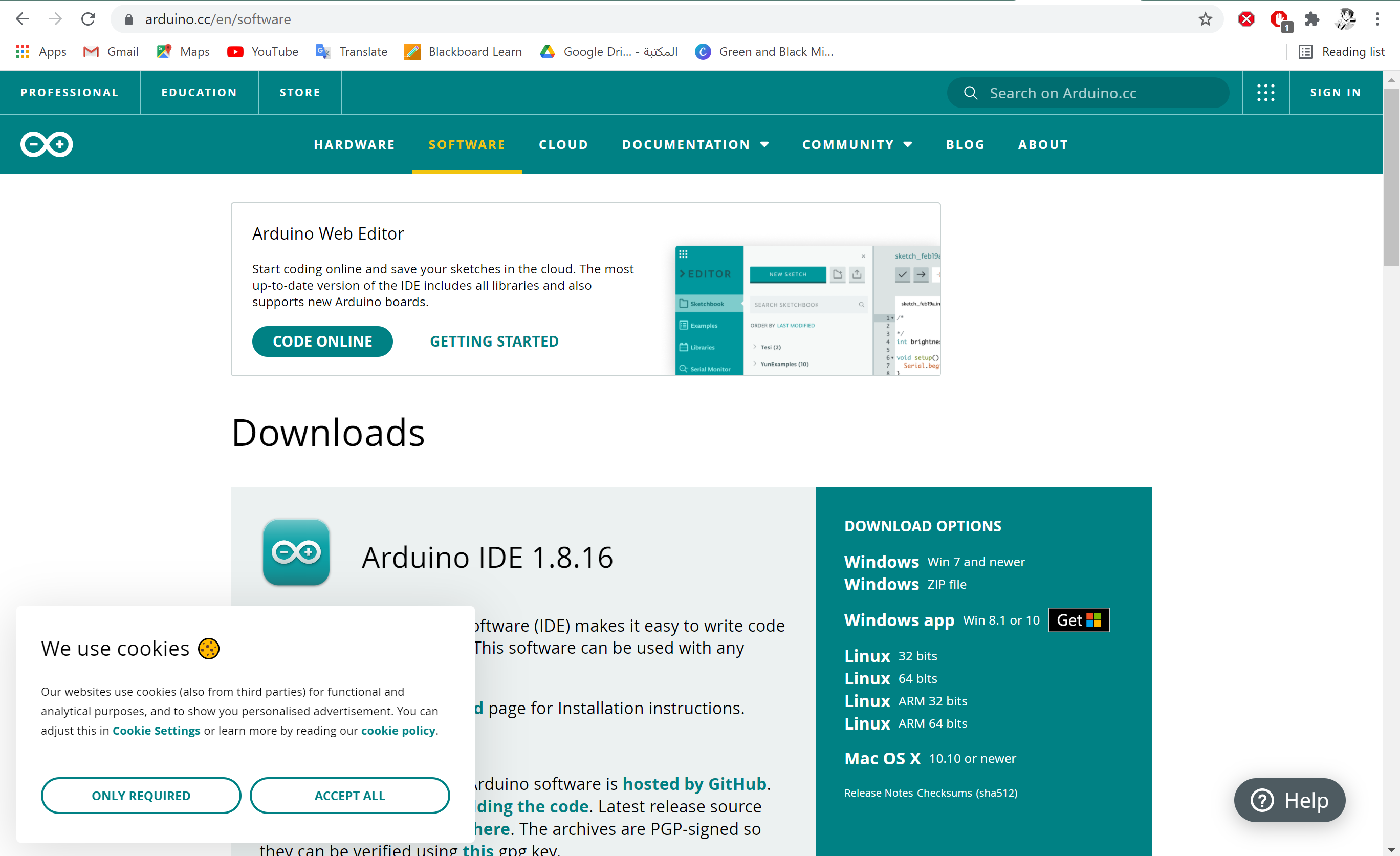This screenshot has height=856, width=1400.
Task: Open the STORE top menu
Action: coord(300,92)
